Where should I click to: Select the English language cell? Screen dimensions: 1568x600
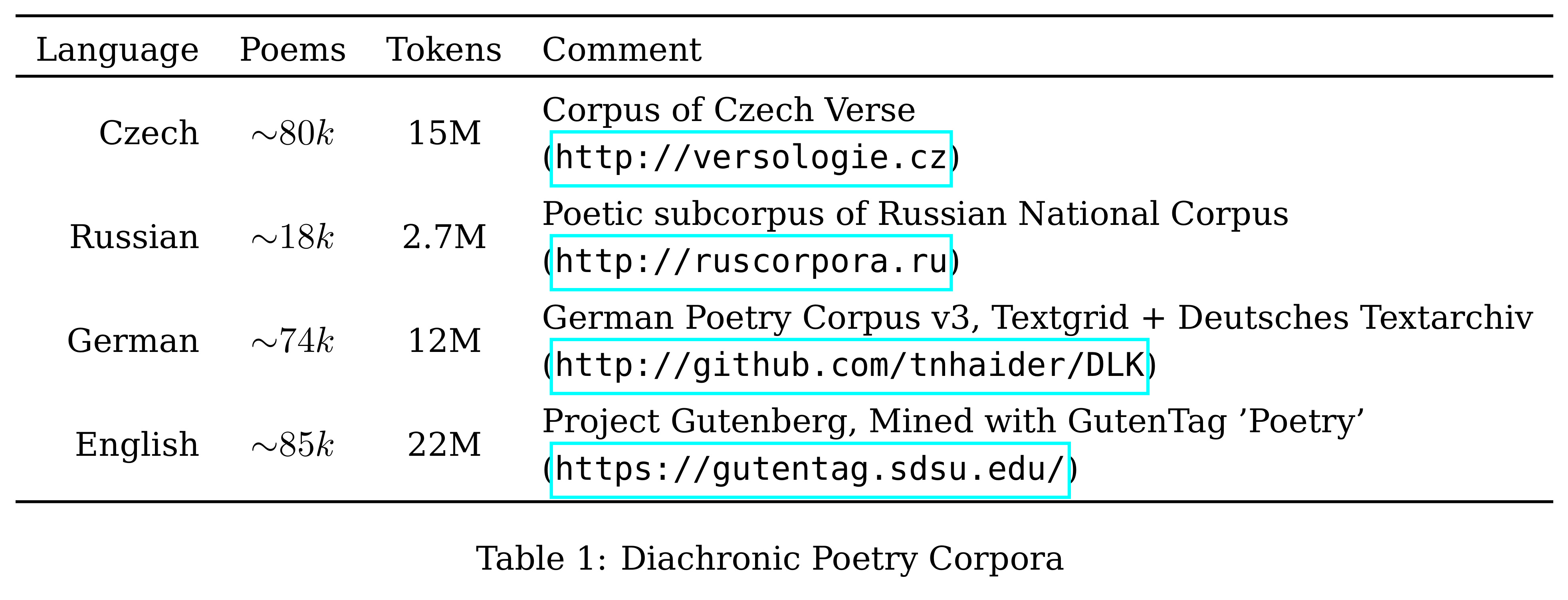(137, 445)
